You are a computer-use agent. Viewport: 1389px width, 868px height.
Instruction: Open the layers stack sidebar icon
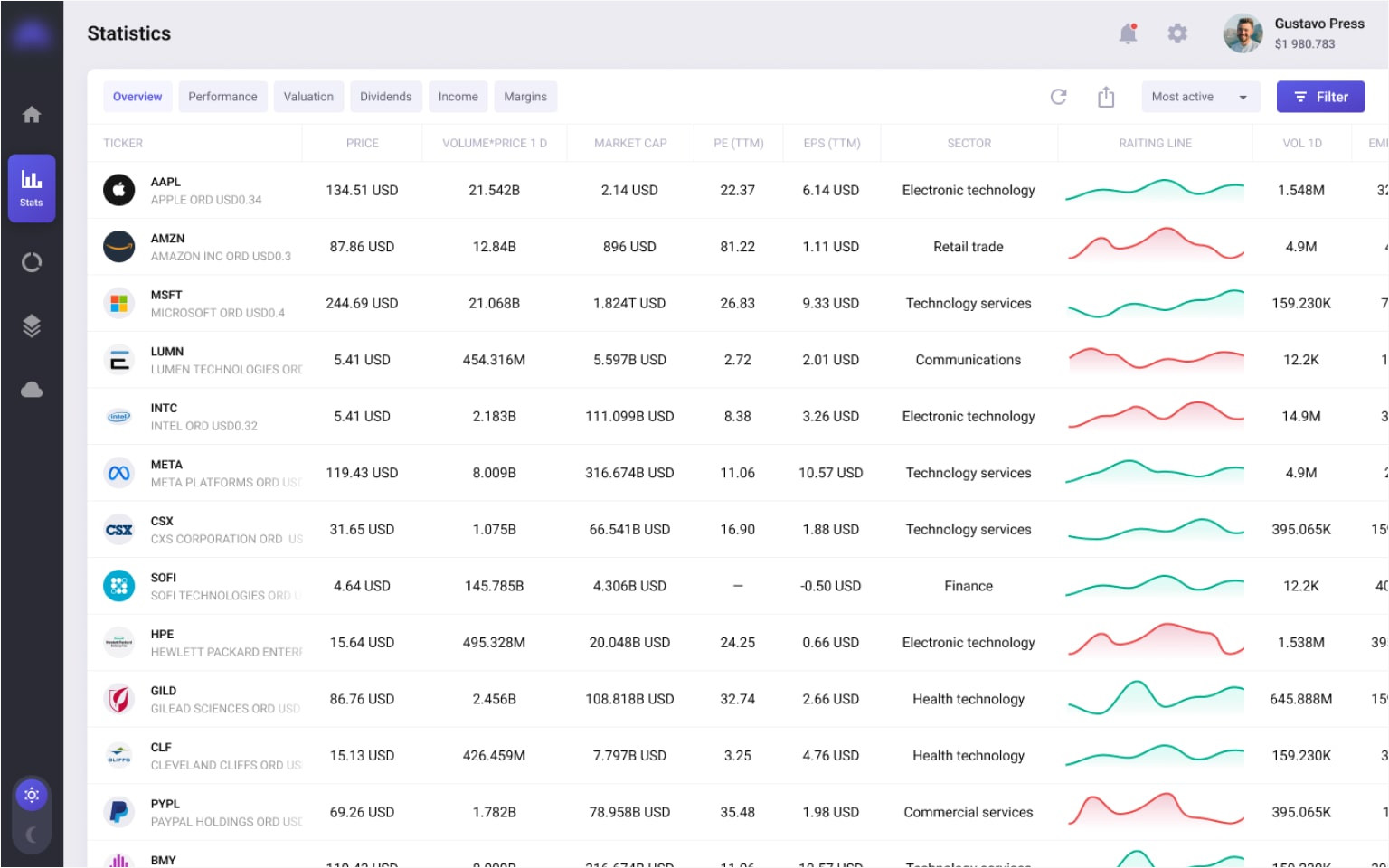coord(32,325)
